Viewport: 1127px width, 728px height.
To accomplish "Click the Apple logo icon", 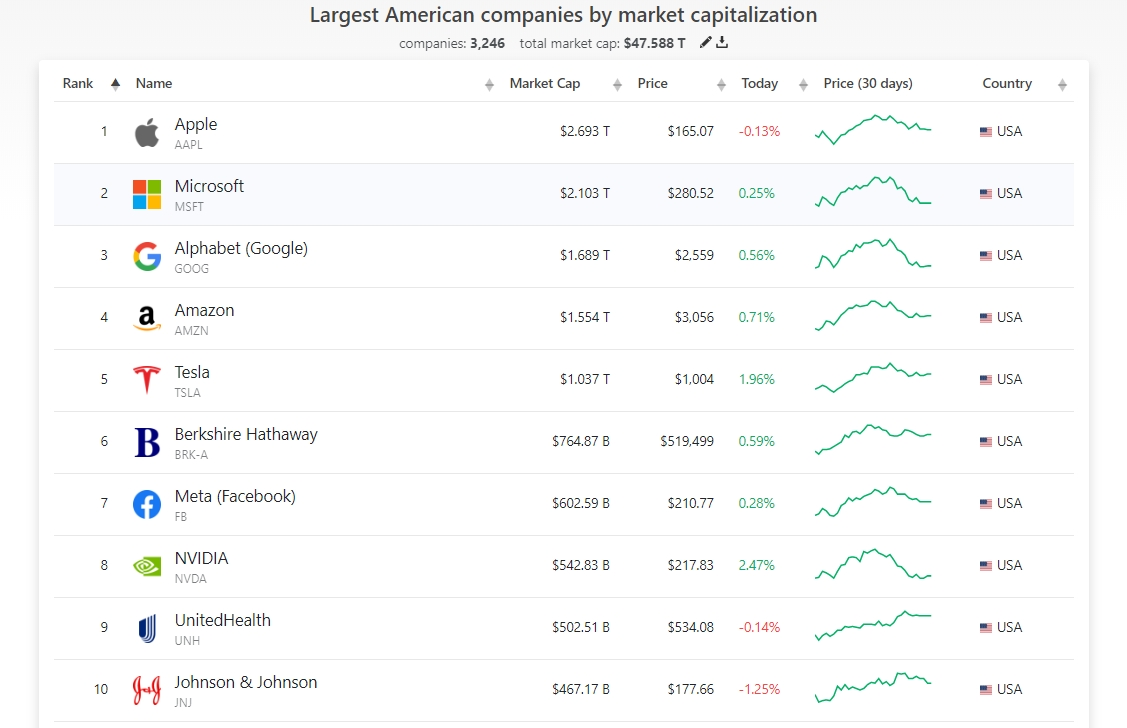I will [x=147, y=132].
